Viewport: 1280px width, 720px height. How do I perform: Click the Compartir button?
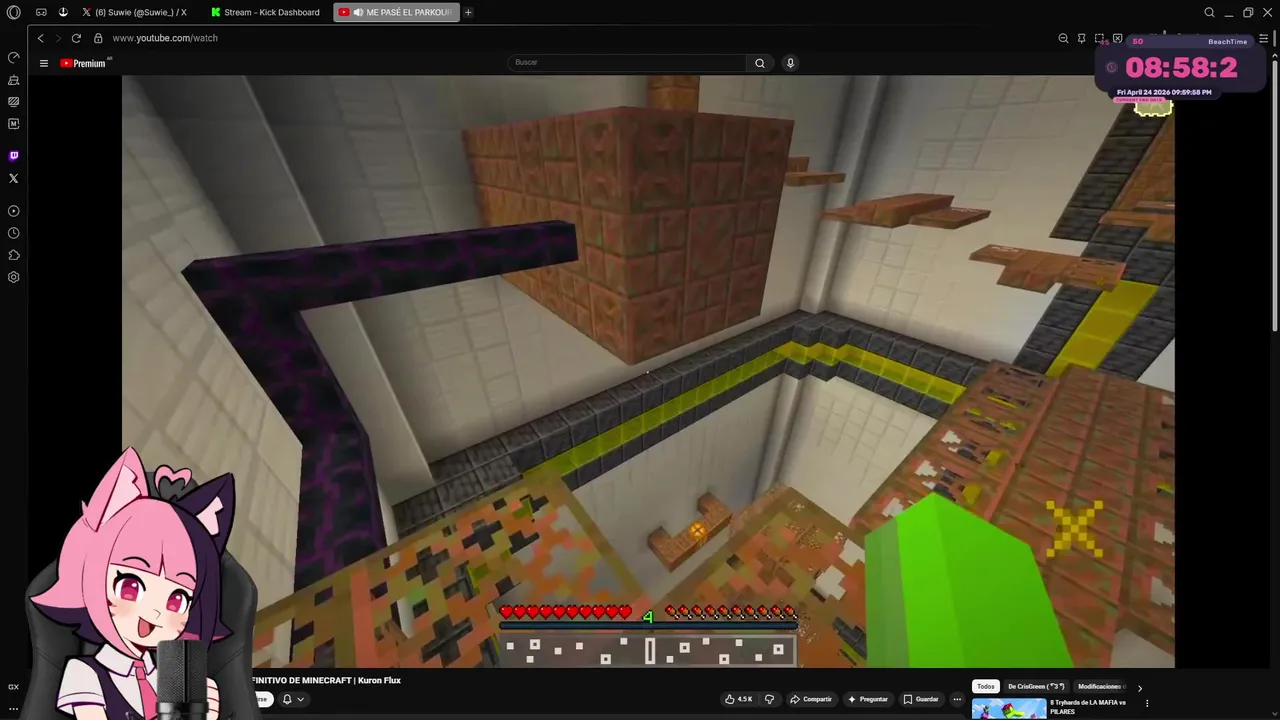811,699
